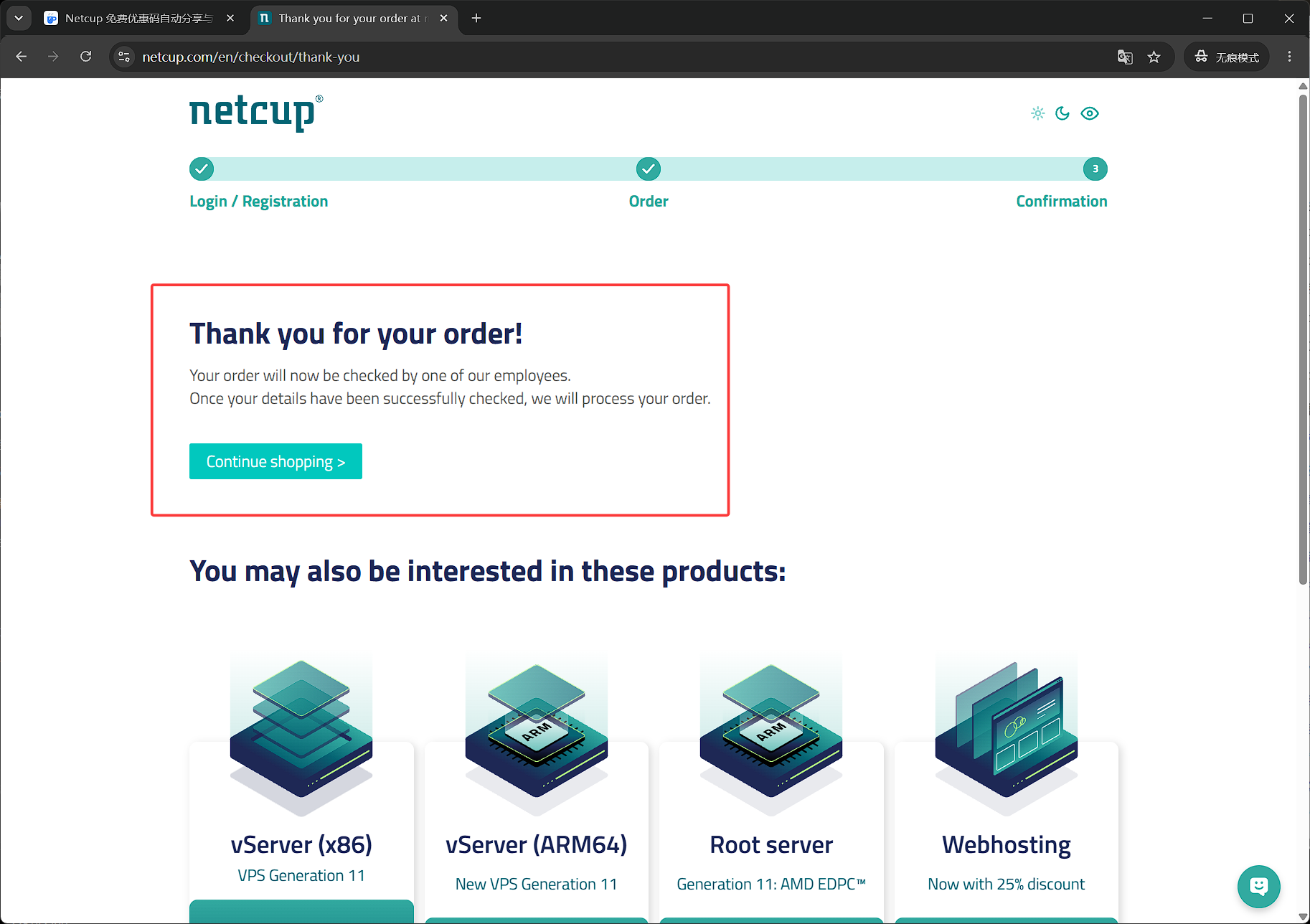Click the Order step label
This screenshot has height=924, width=1310.
(x=649, y=202)
